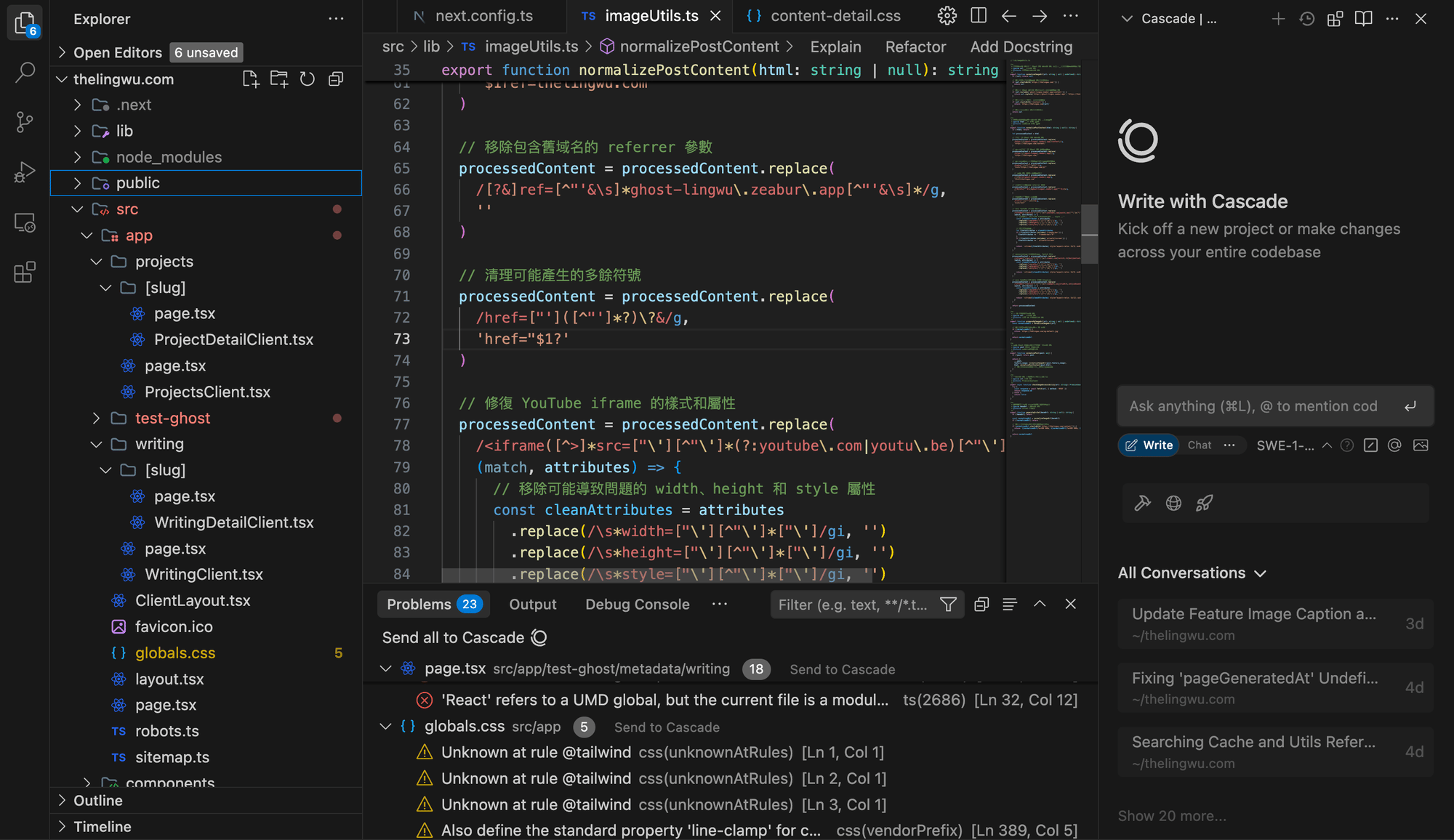Viewport: 1454px width, 840px height.
Task: Open Run and Debug view
Action: pyautogui.click(x=25, y=172)
